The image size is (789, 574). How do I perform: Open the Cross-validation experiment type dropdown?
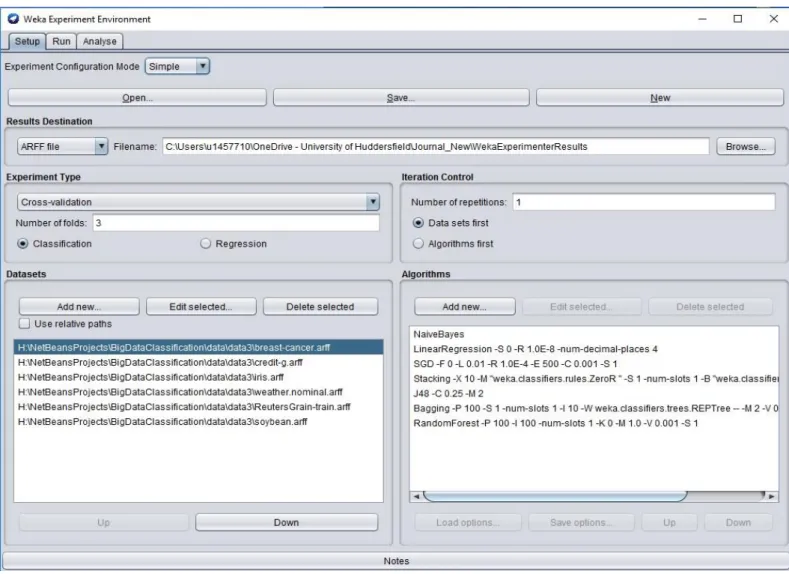198,202
